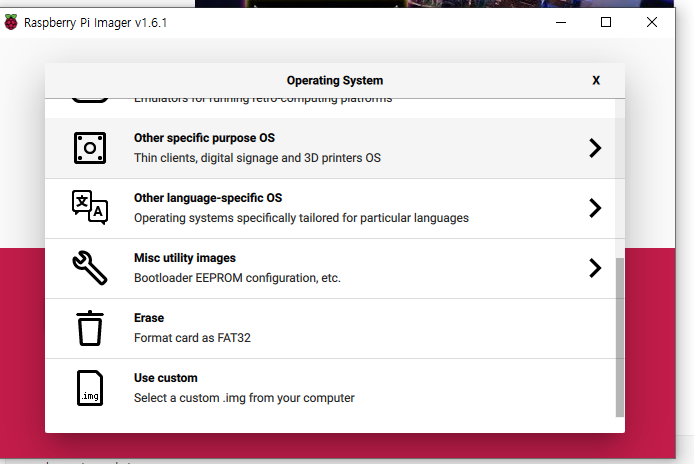This screenshot has height=464, width=694.
Task: Click the Raspberry Pi logo in title bar
Action: (x=11, y=22)
